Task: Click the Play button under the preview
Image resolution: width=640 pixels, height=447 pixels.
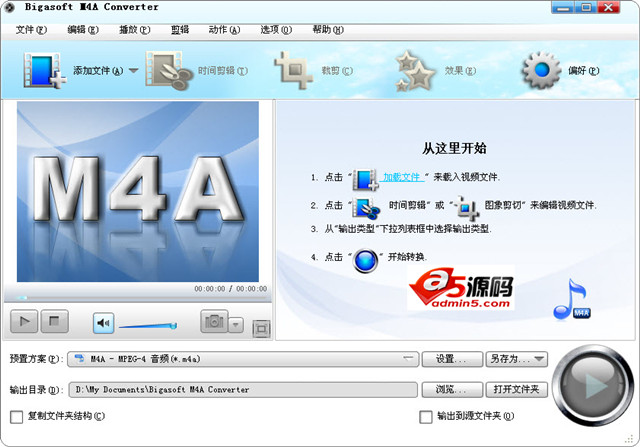Action: [24, 321]
